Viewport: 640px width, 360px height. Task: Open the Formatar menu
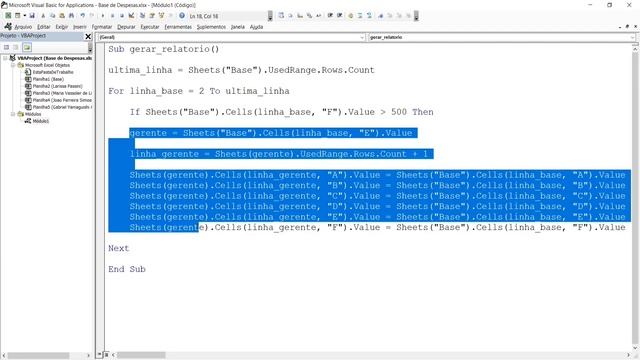102,27
